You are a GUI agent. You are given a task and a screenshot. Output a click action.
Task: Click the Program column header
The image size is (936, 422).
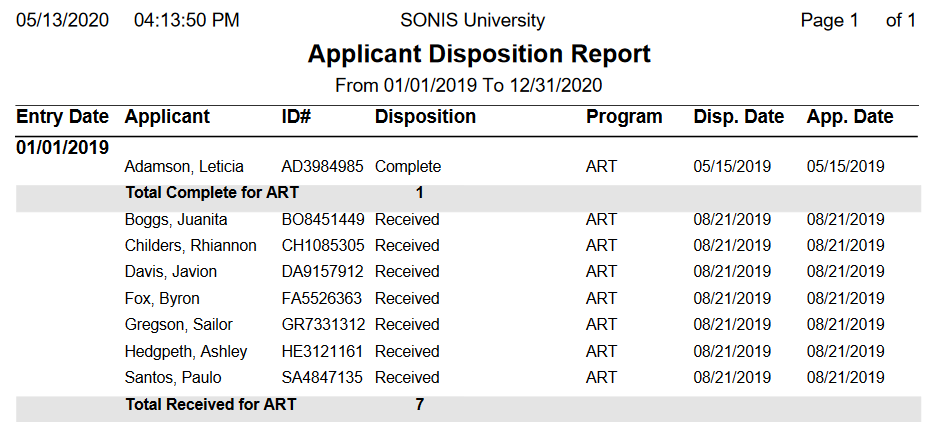click(x=624, y=117)
